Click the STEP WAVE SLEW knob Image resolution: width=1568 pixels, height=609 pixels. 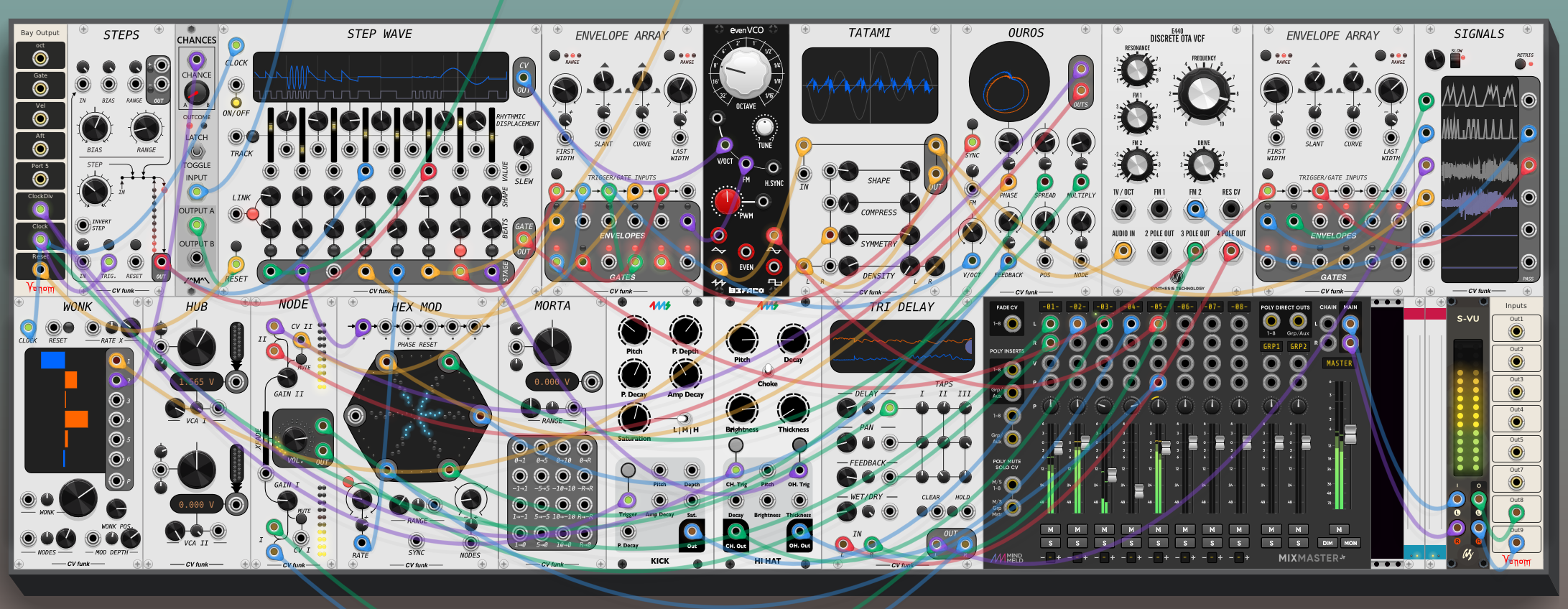coord(524,147)
